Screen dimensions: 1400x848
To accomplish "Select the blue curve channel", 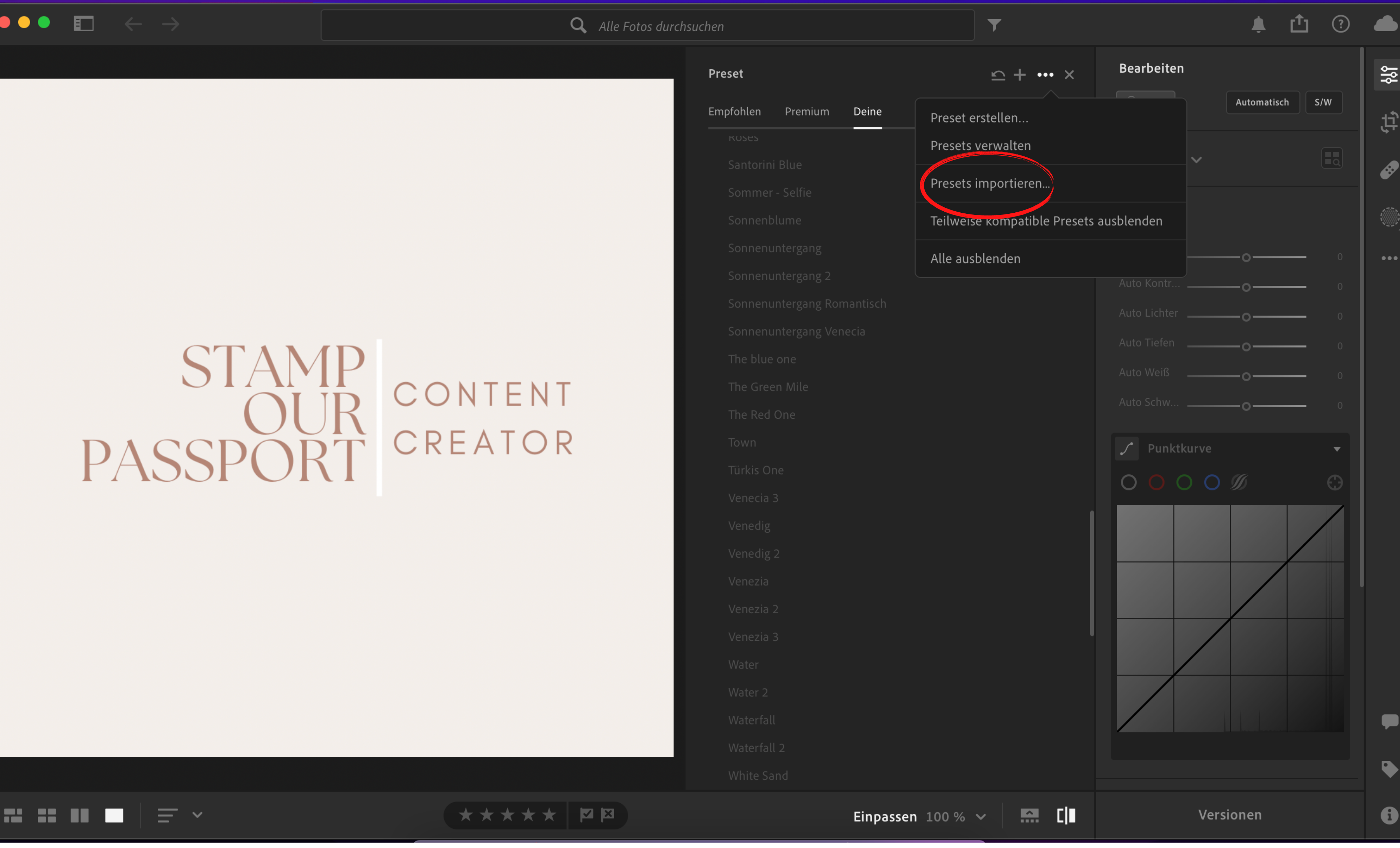I will point(1212,483).
